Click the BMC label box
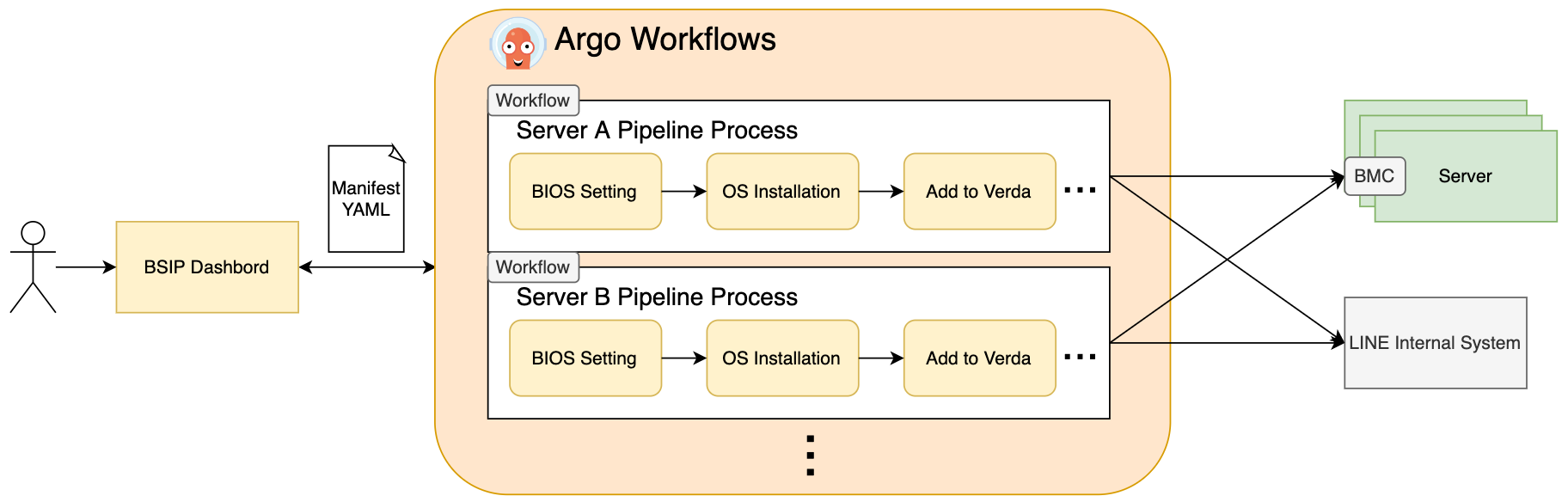Screen dimensions: 1568x502 1375,176
